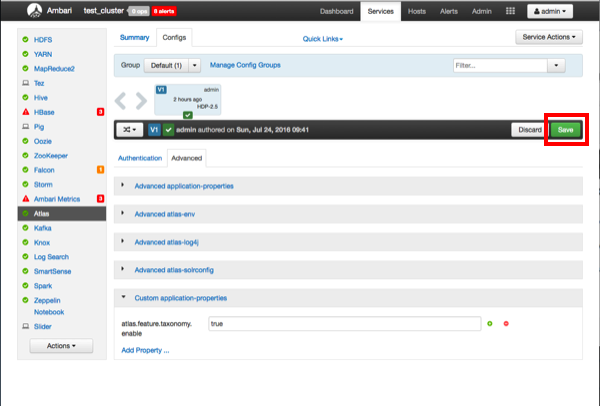Viewport: 600px width, 406px height.
Task: Click HBase alert count badge
Action: (100, 112)
